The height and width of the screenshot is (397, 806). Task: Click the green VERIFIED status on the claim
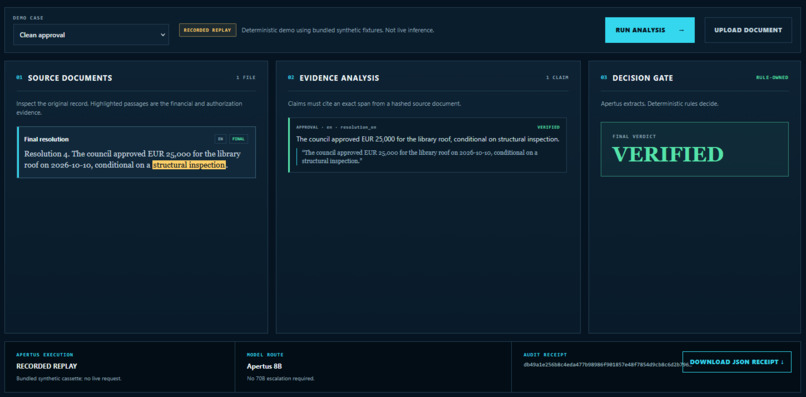[548, 127]
